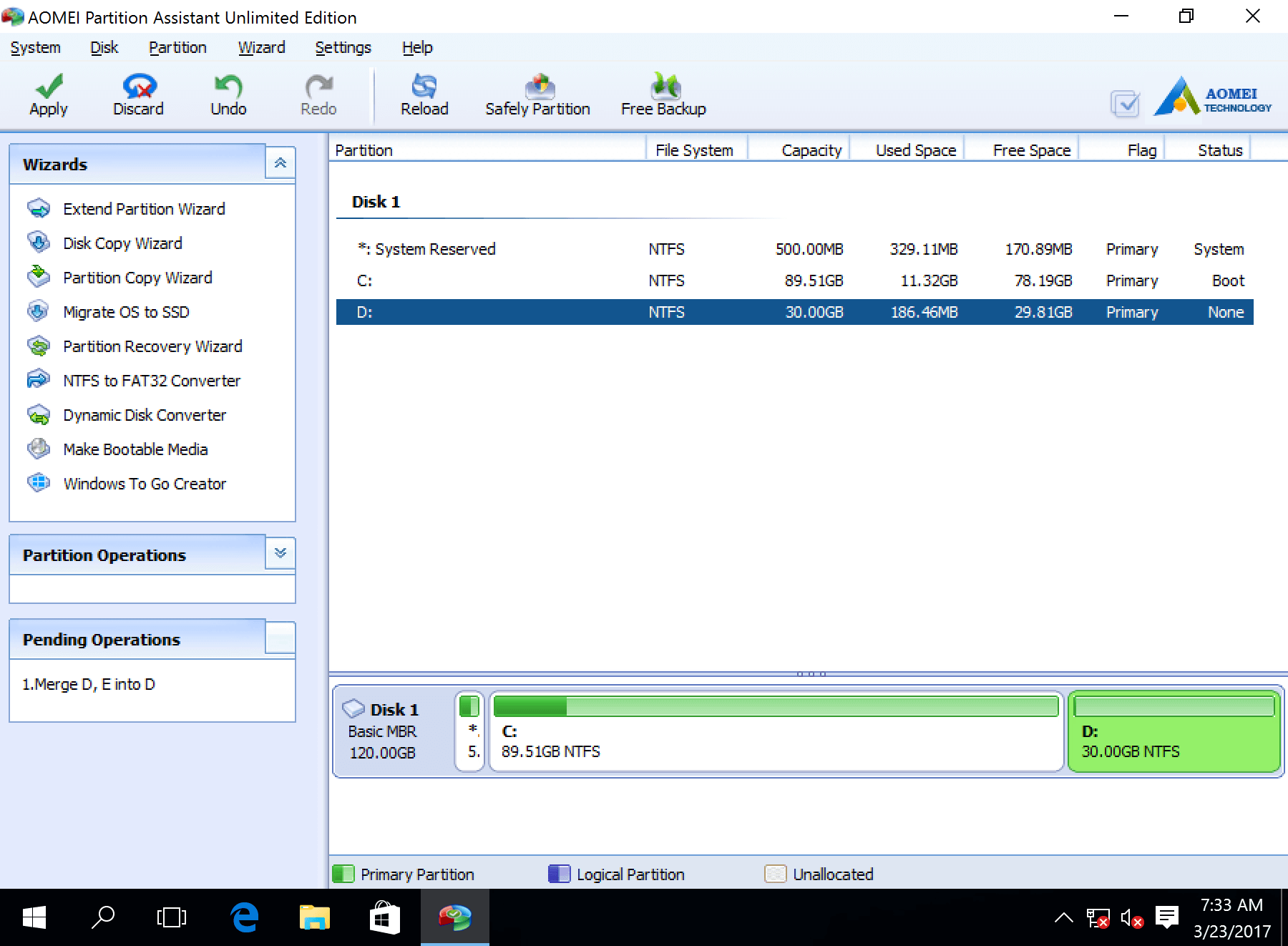The width and height of the screenshot is (1288, 946).
Task: Open Migrate OS to SSD link
Action: point(126,312)
